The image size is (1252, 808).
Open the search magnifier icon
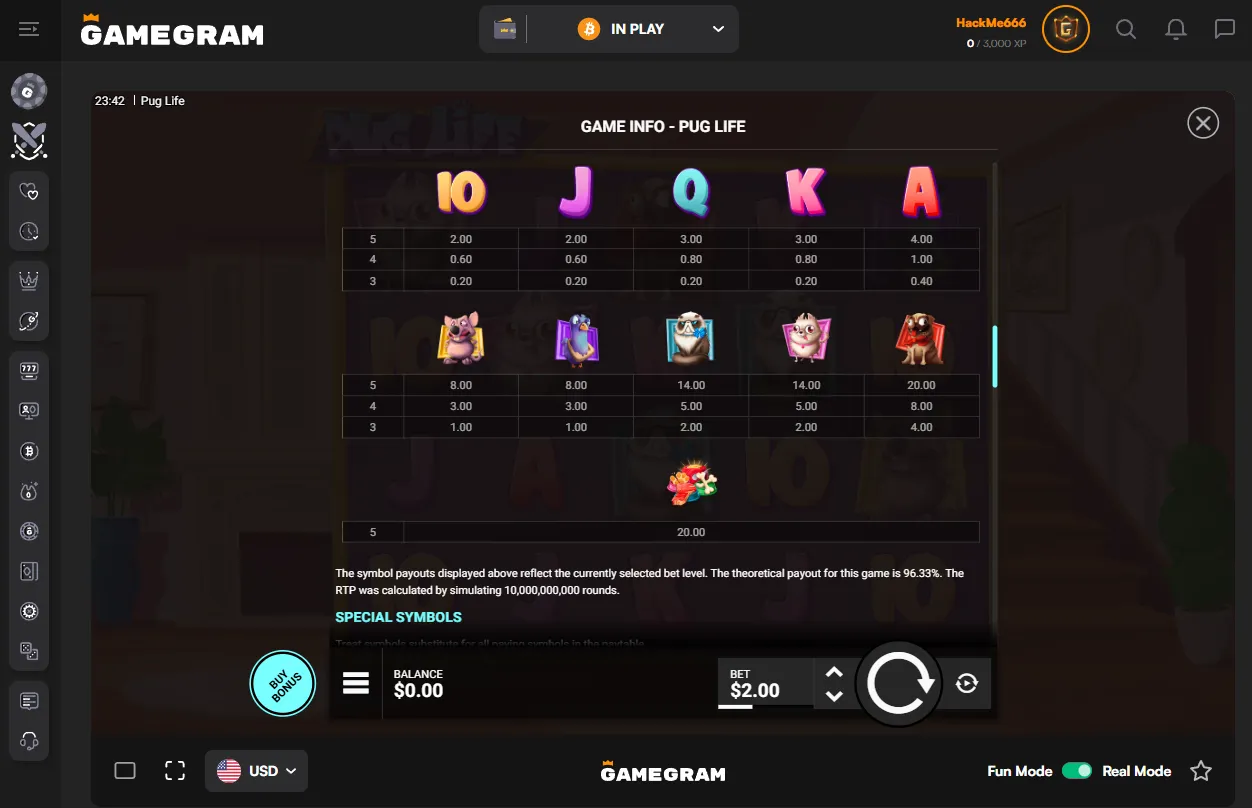(x=1126, y=29)
